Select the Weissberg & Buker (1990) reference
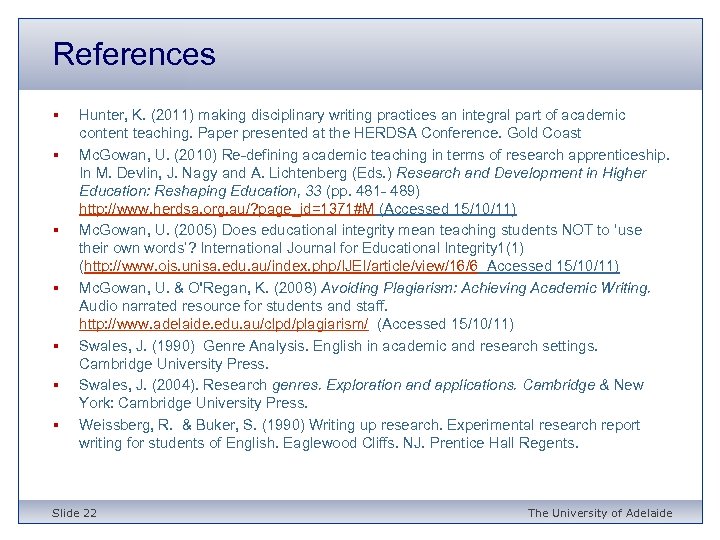This screenshot has width=720, height=540. coord(359,433)
